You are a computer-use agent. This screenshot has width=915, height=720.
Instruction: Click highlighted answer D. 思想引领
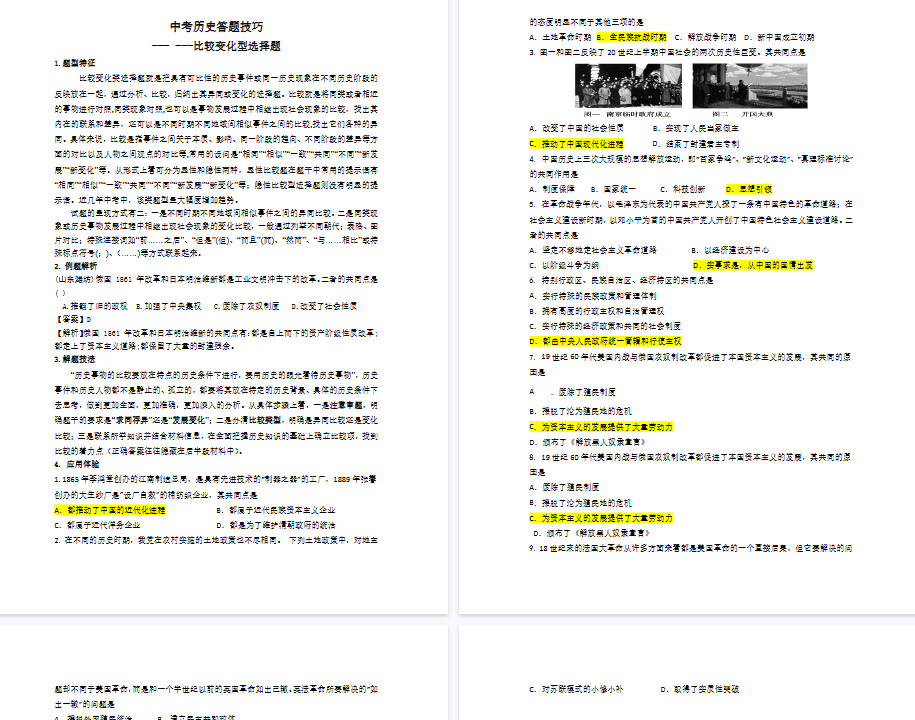click(749, 190)
